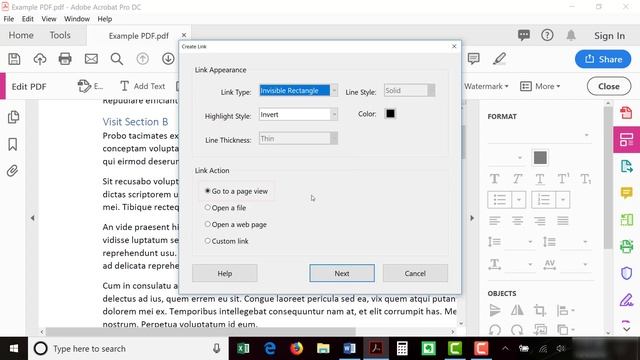Go to next page down arrow
Viewport: 640px width, 360px height.
pyautogui.click(x=168, y=59)
